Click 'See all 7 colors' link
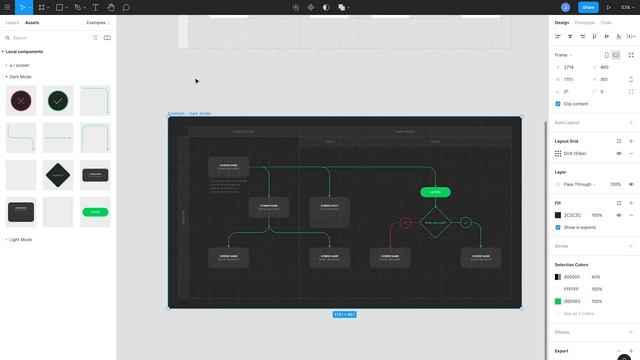The height and width of the screenshot is (360, 640). pyautogui.click(x=578, y=313)
